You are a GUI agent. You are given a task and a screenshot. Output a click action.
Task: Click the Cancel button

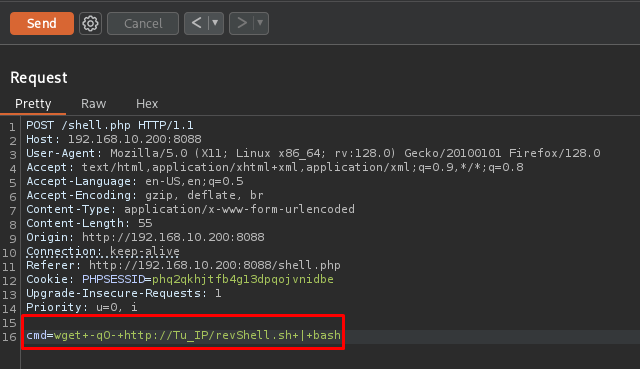click(x=143, y=23)
